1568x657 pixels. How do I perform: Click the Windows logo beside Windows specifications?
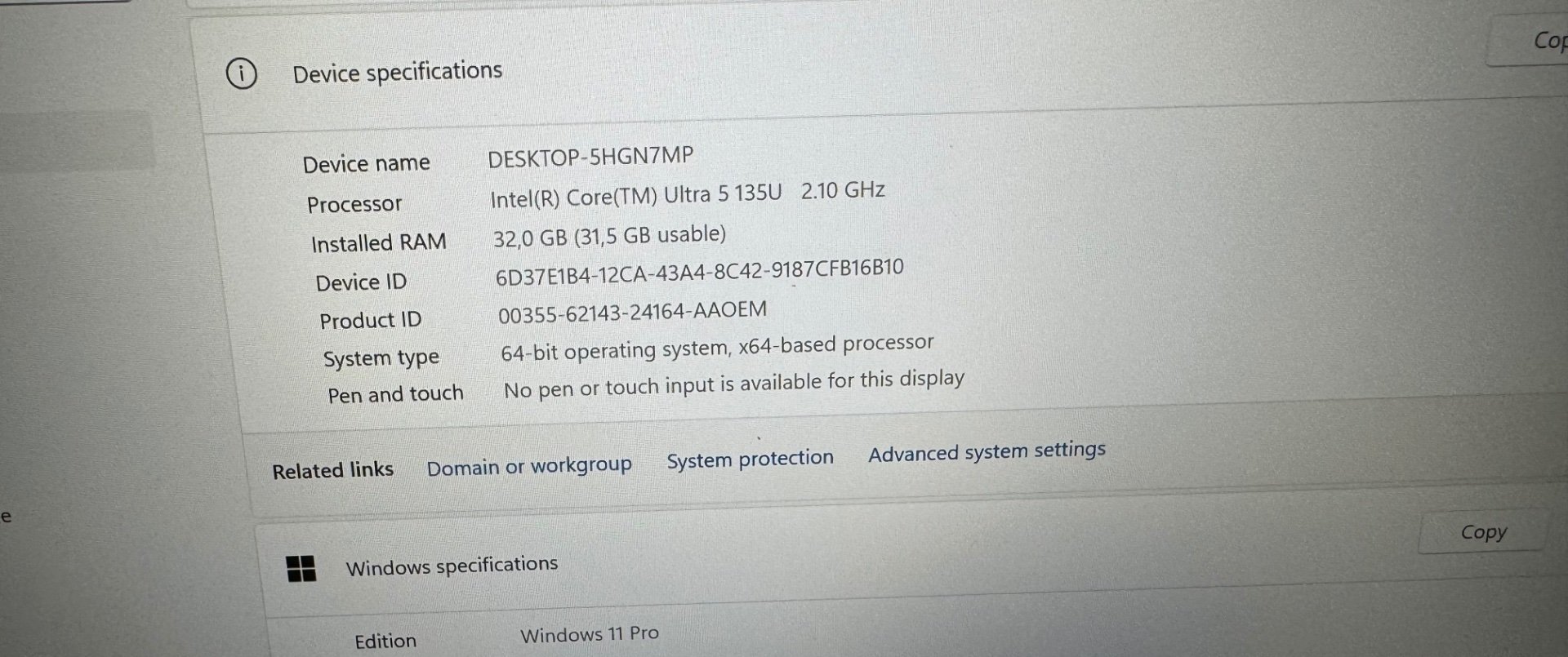click(301, 568)
